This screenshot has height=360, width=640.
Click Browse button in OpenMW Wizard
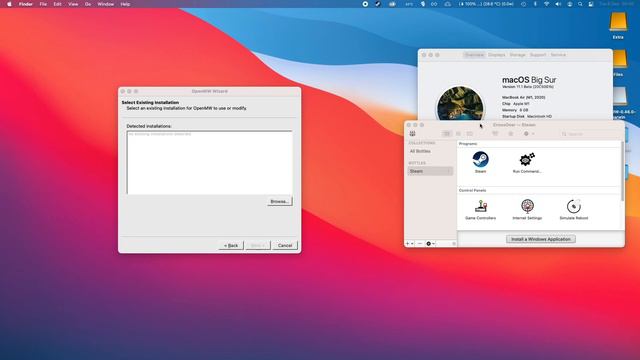click(x=280, y=202)
